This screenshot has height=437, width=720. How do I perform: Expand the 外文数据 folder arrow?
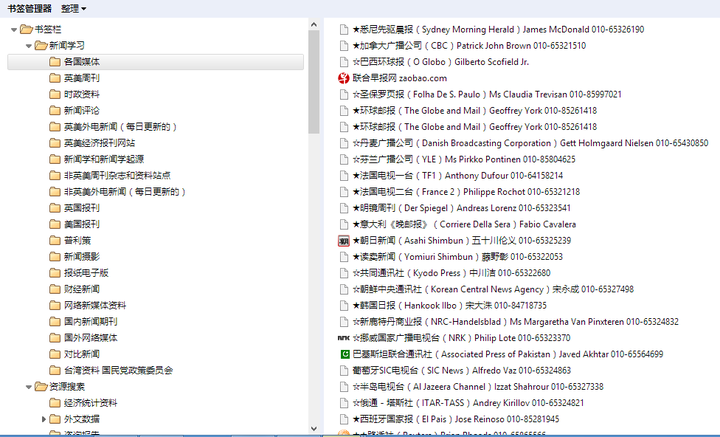coord(44,419)
